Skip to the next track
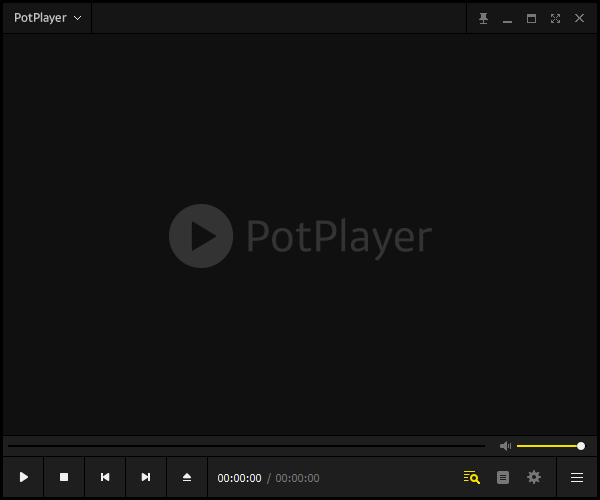Image resolution: width=600 pixels, height=500 pixels. (x=146, y=478)
